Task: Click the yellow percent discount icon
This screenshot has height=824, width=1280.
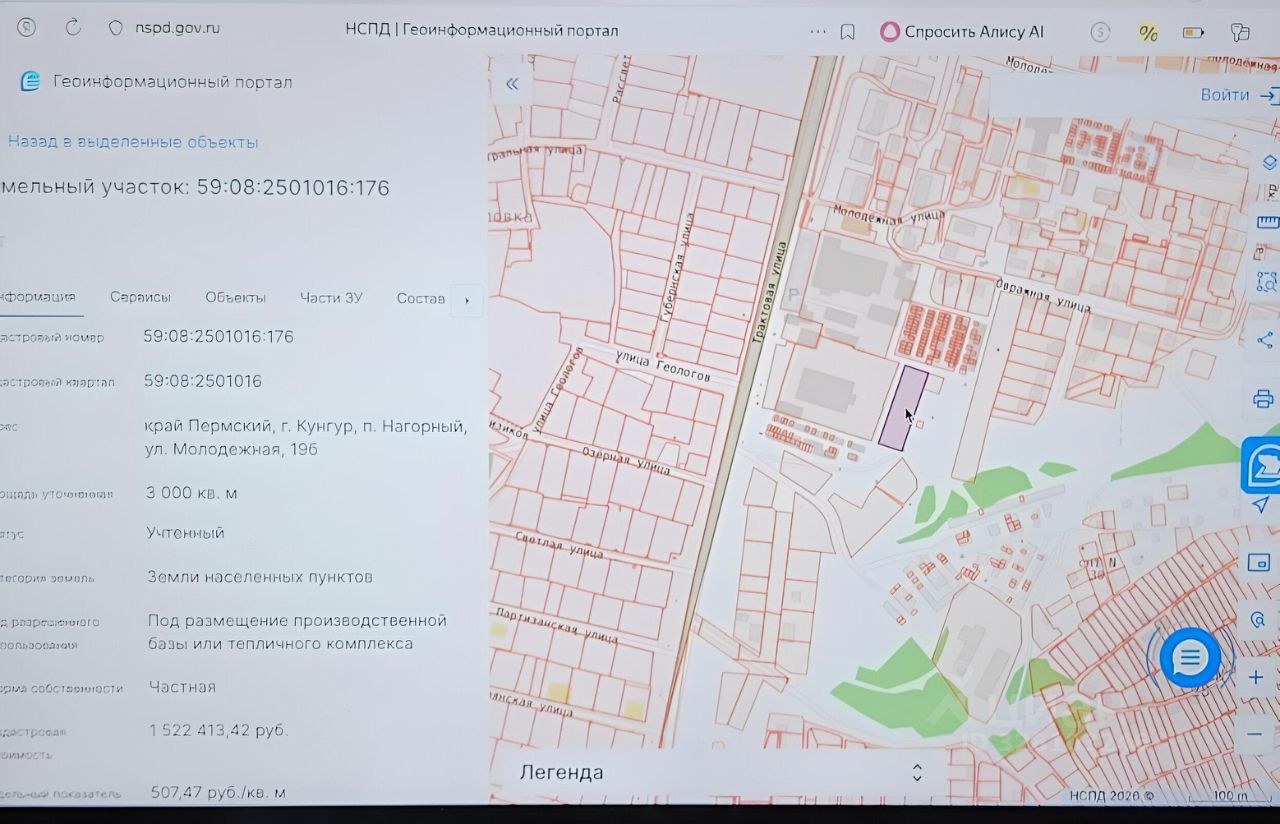Action: click(x=1148, y=32)
